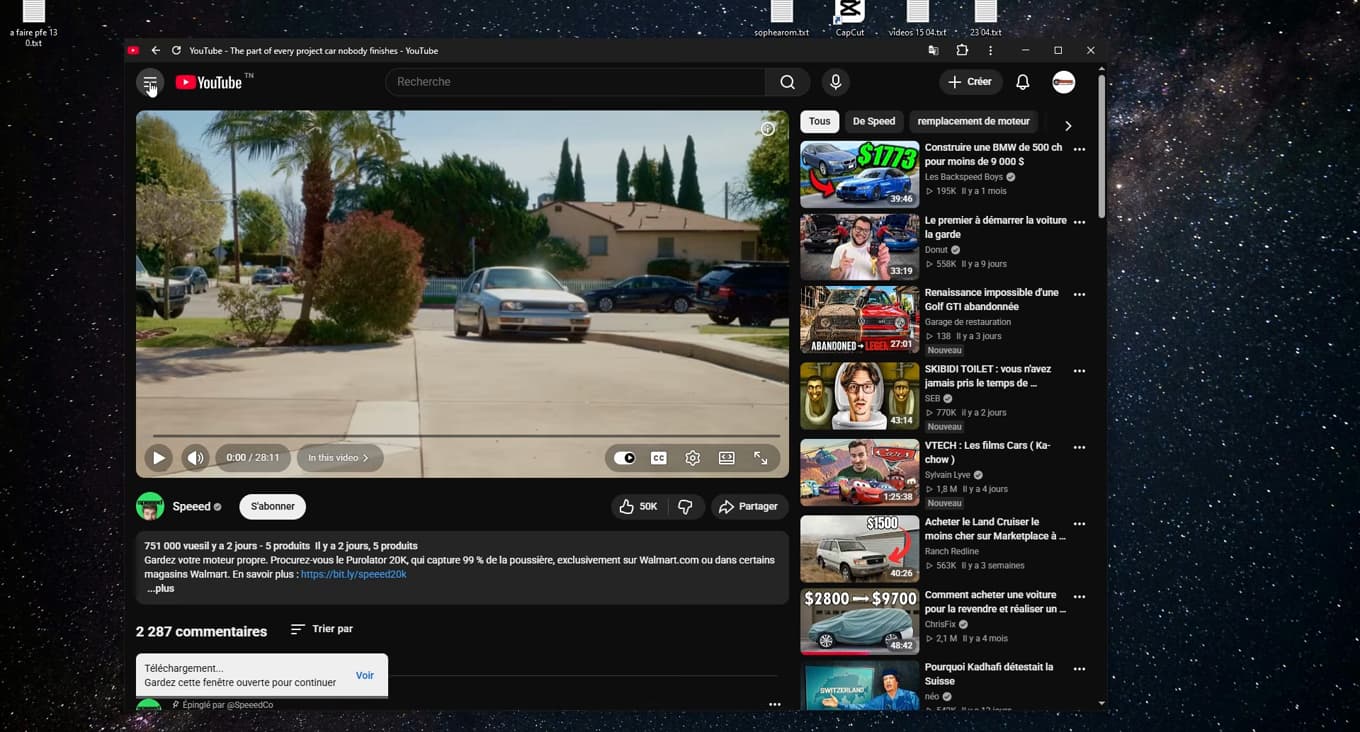Click the Créer button
The image size is (1360, 732).
970,82
